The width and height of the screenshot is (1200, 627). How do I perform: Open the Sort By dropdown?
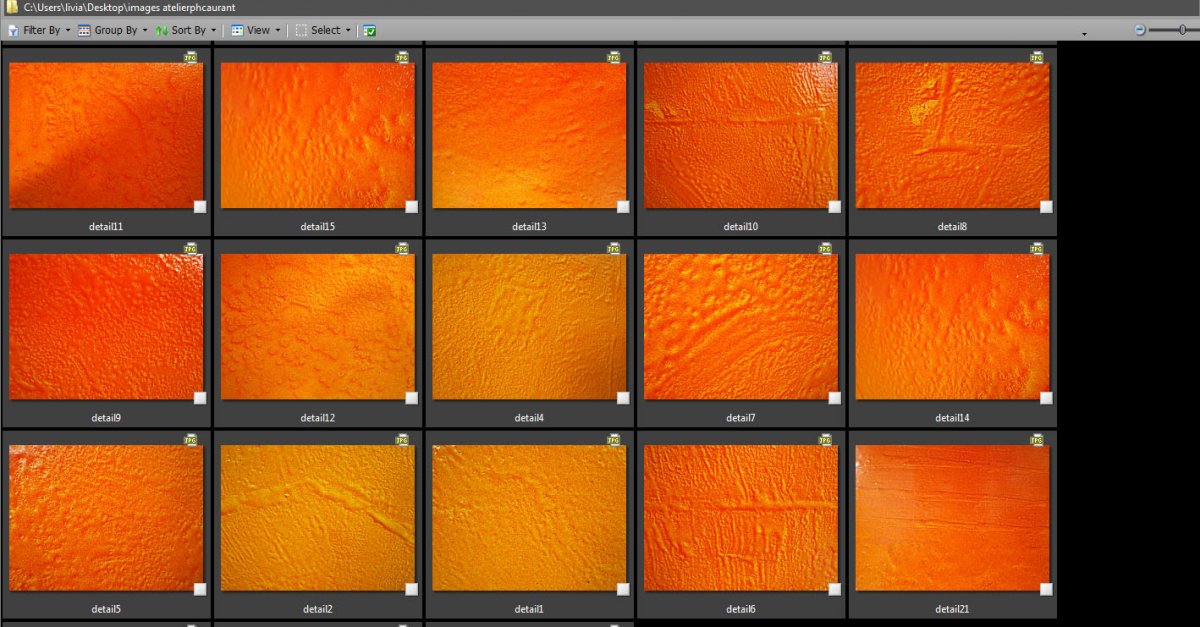186,31
